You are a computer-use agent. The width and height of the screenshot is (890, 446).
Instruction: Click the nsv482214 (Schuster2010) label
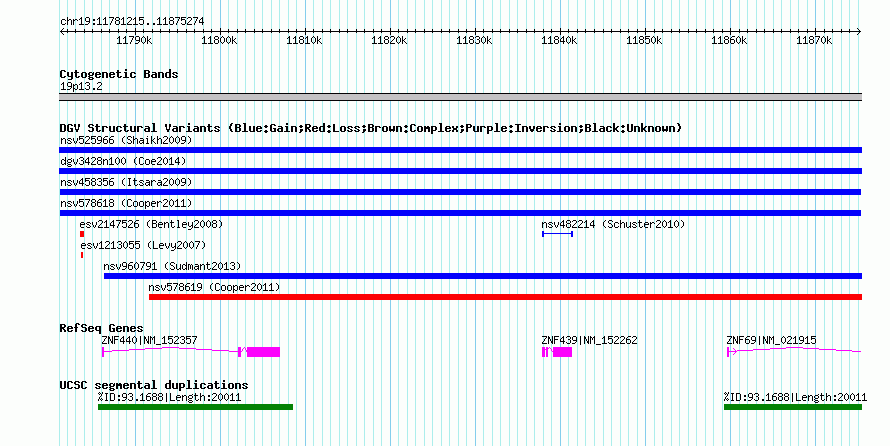(613, 224)
